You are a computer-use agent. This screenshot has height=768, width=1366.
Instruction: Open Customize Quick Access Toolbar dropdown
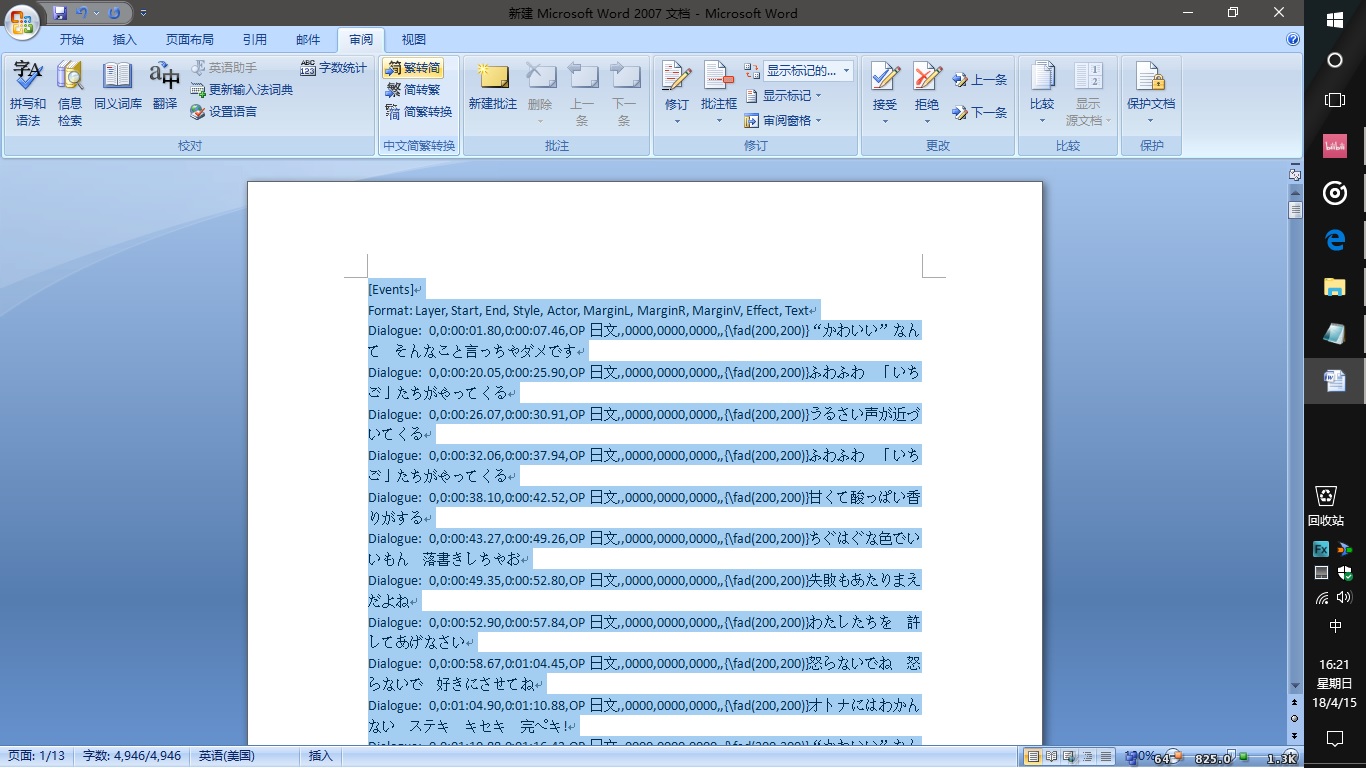(x=144, y=13)
